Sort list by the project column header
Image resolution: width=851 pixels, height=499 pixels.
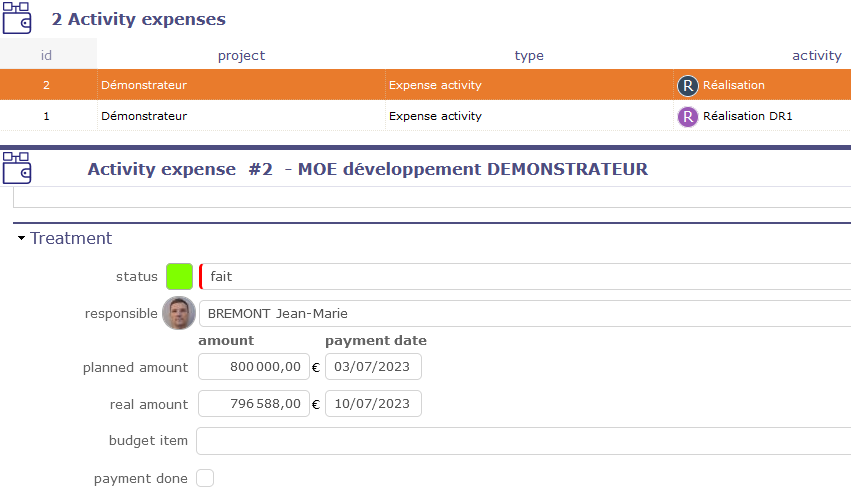click(241, 56)
